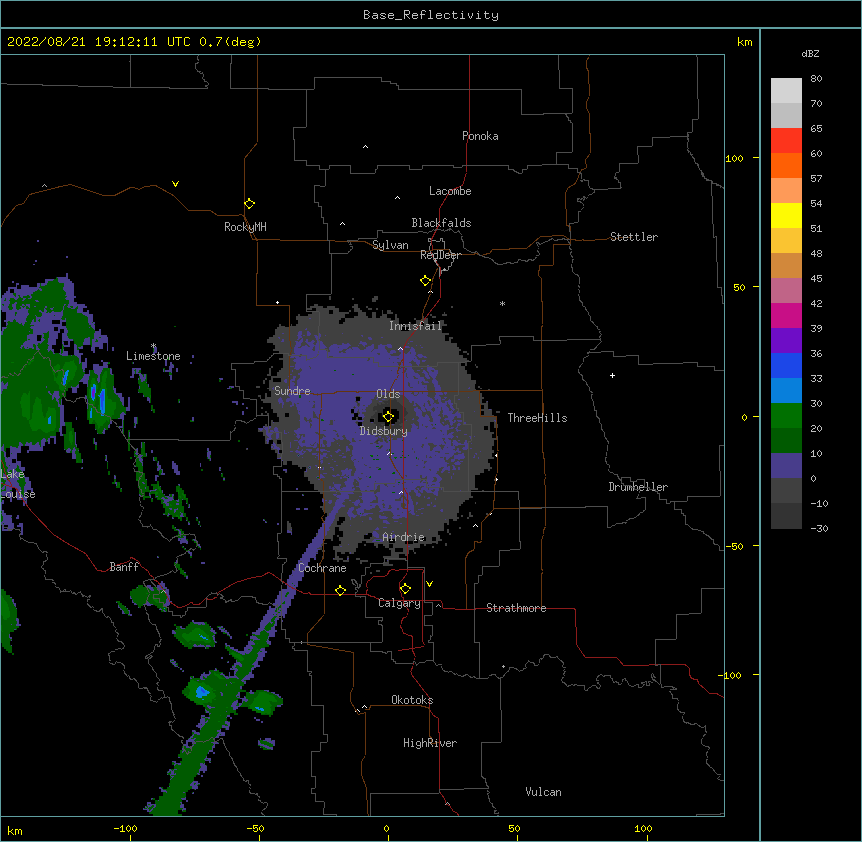Click the Vulcan city label
The height and width of the screenshot is (842, 862).
coord(543,792)
